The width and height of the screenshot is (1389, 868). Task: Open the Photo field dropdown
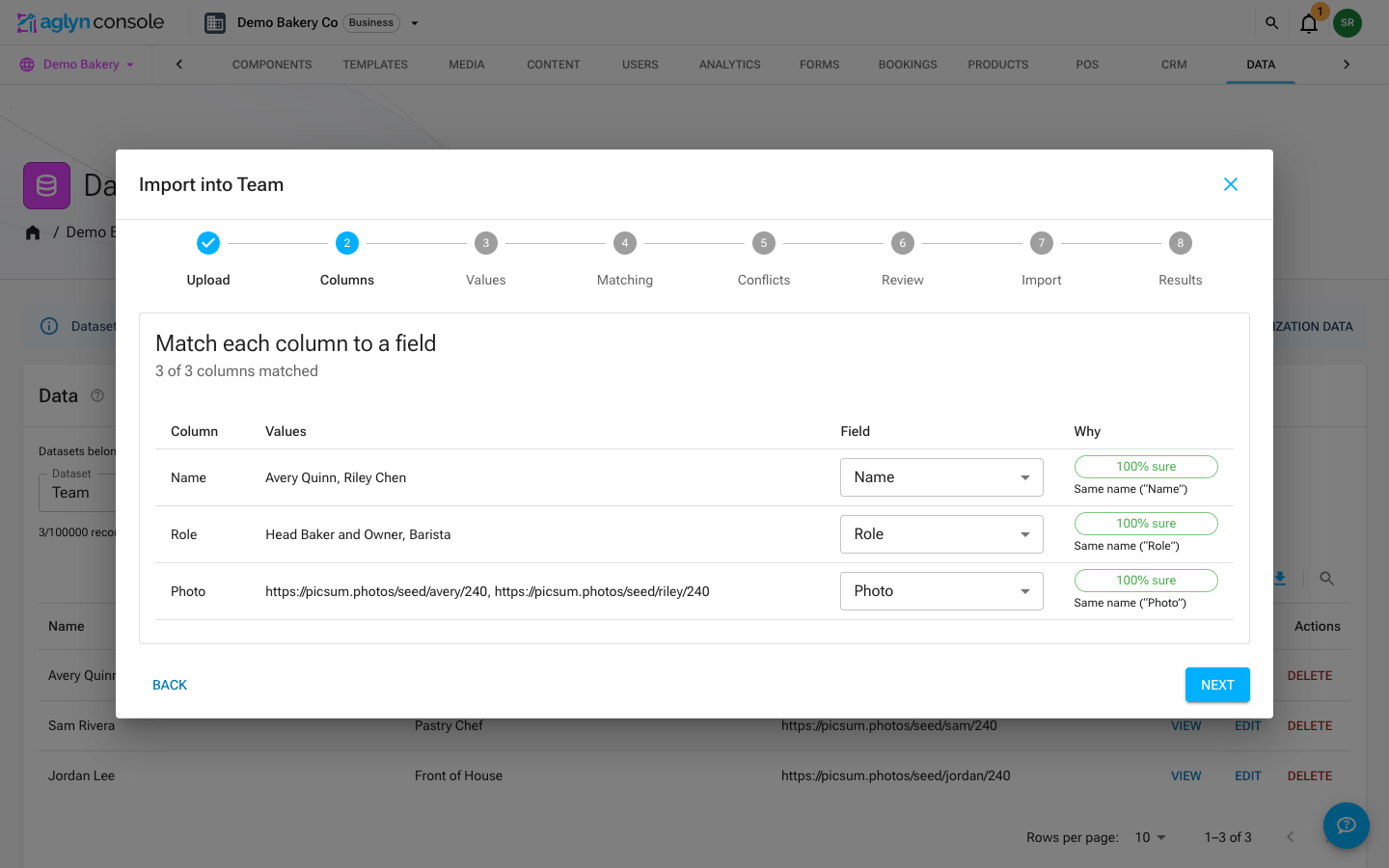(x=941, y=591)
